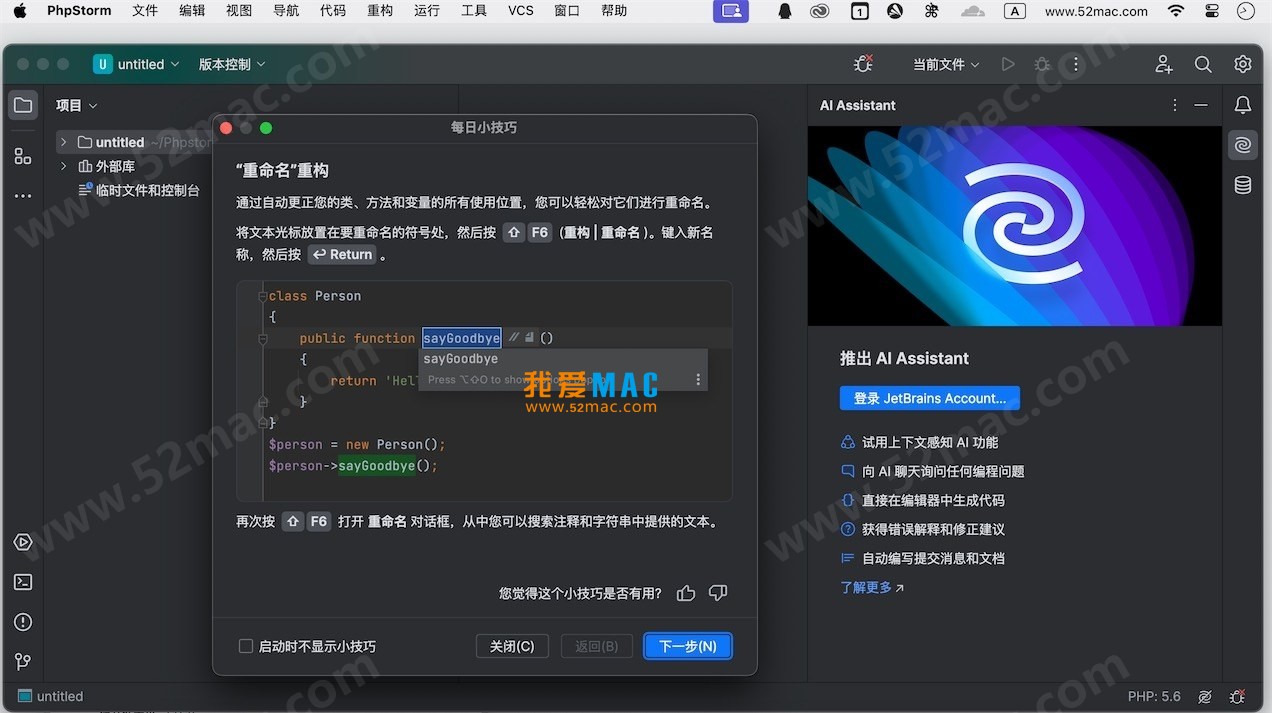Screen dimensions: 1272x713
Task: Open Search Everywhere magnifier
Action: (x=1203, y=64)
